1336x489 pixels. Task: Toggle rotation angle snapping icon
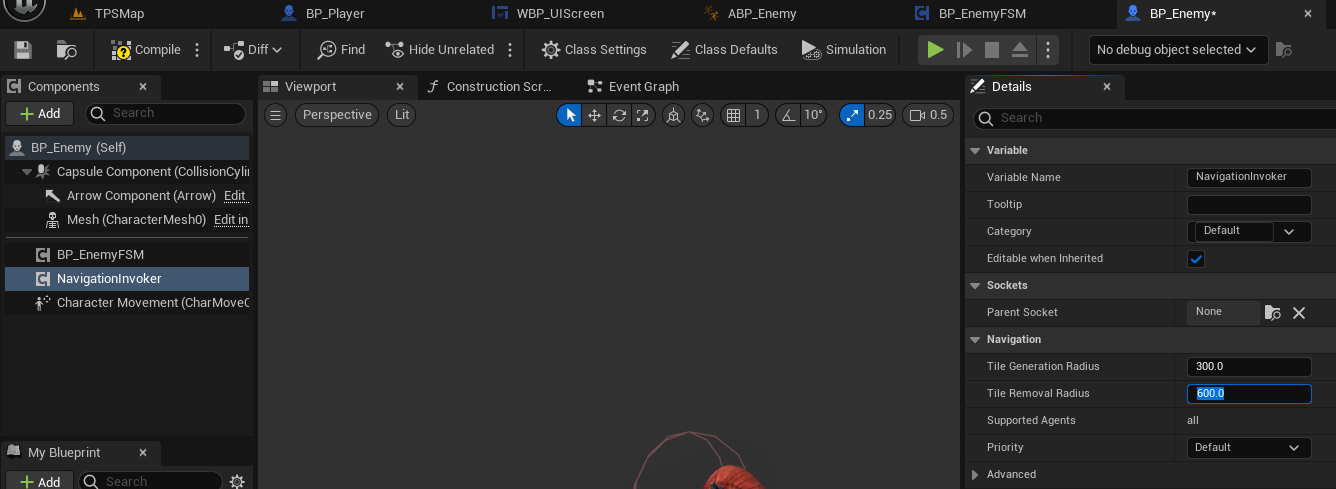(x=788, y=115)
